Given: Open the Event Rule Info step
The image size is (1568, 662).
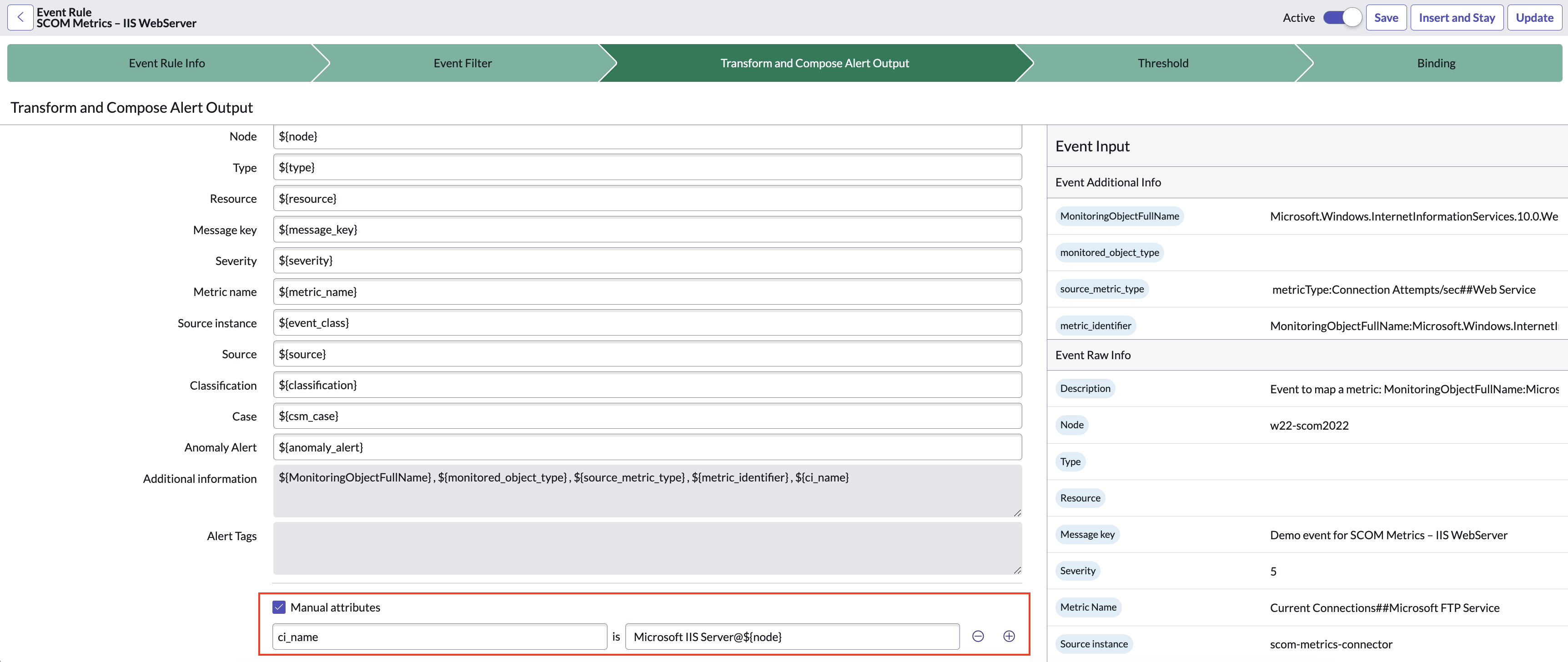Looking at the screenshot, I should [167, 63].
